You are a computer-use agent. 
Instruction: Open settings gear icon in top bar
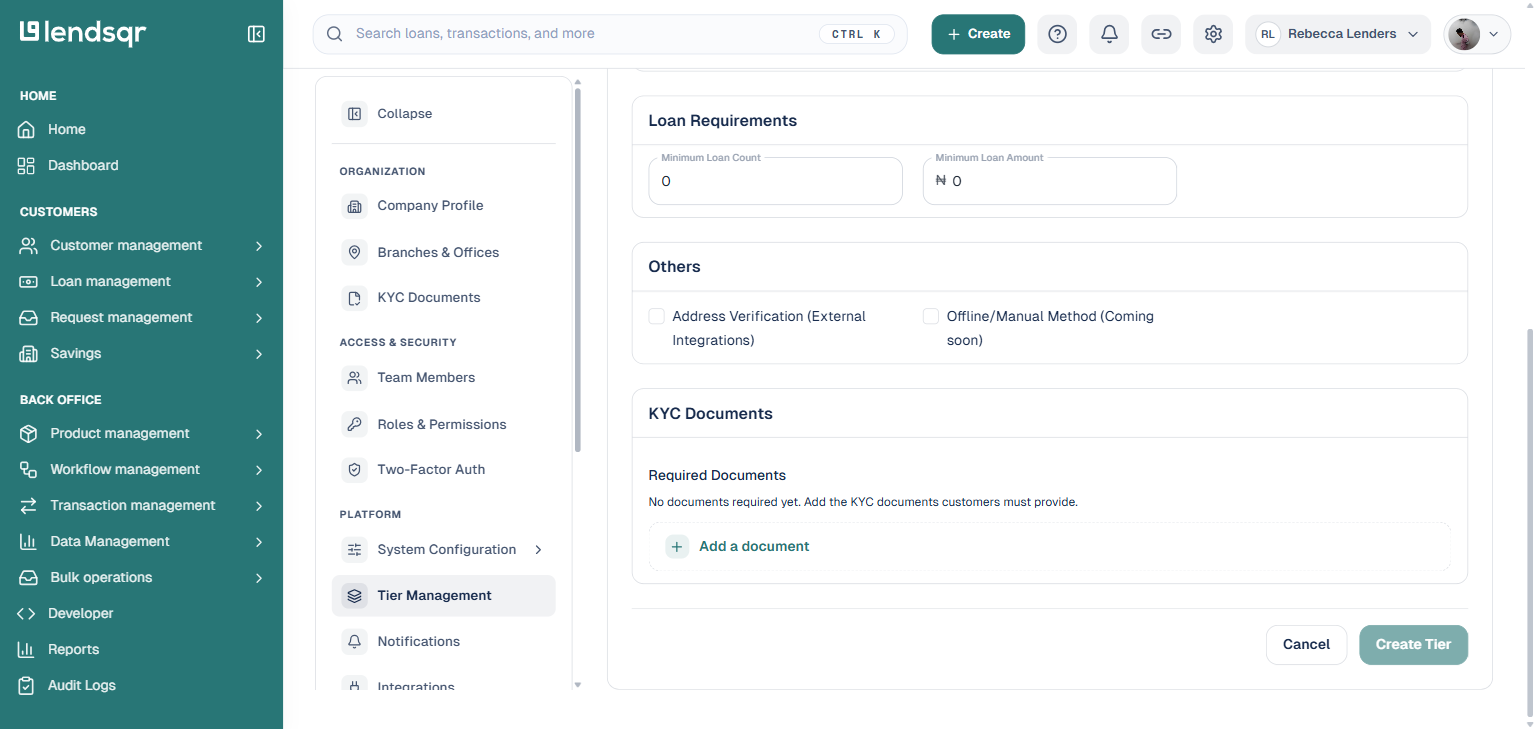1213,34
